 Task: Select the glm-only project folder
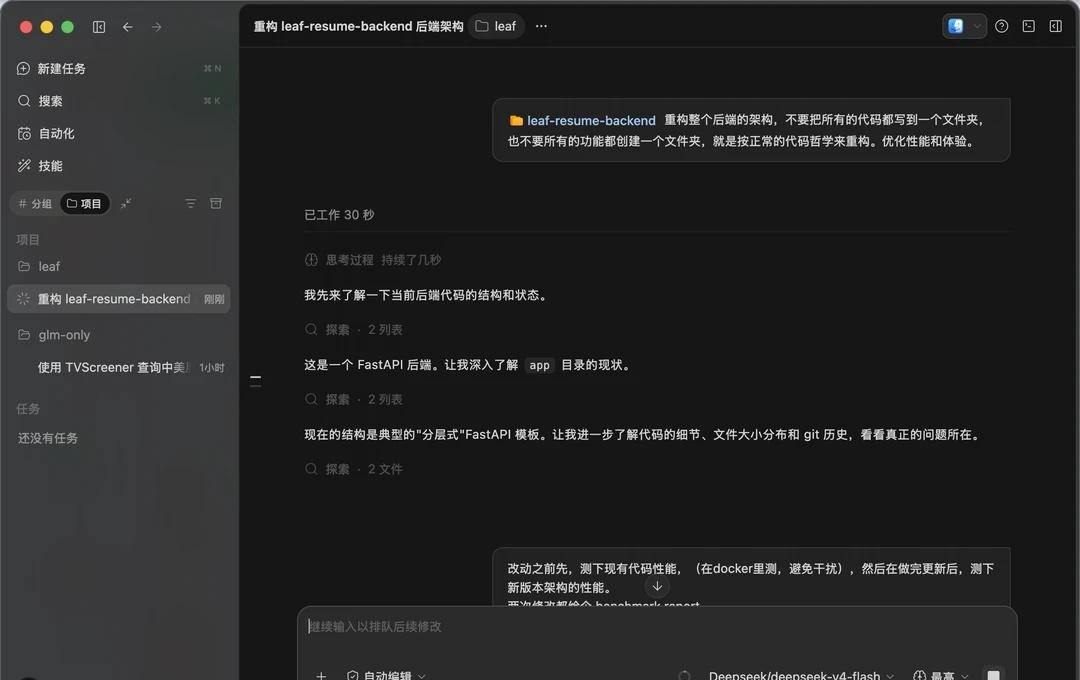118,335
